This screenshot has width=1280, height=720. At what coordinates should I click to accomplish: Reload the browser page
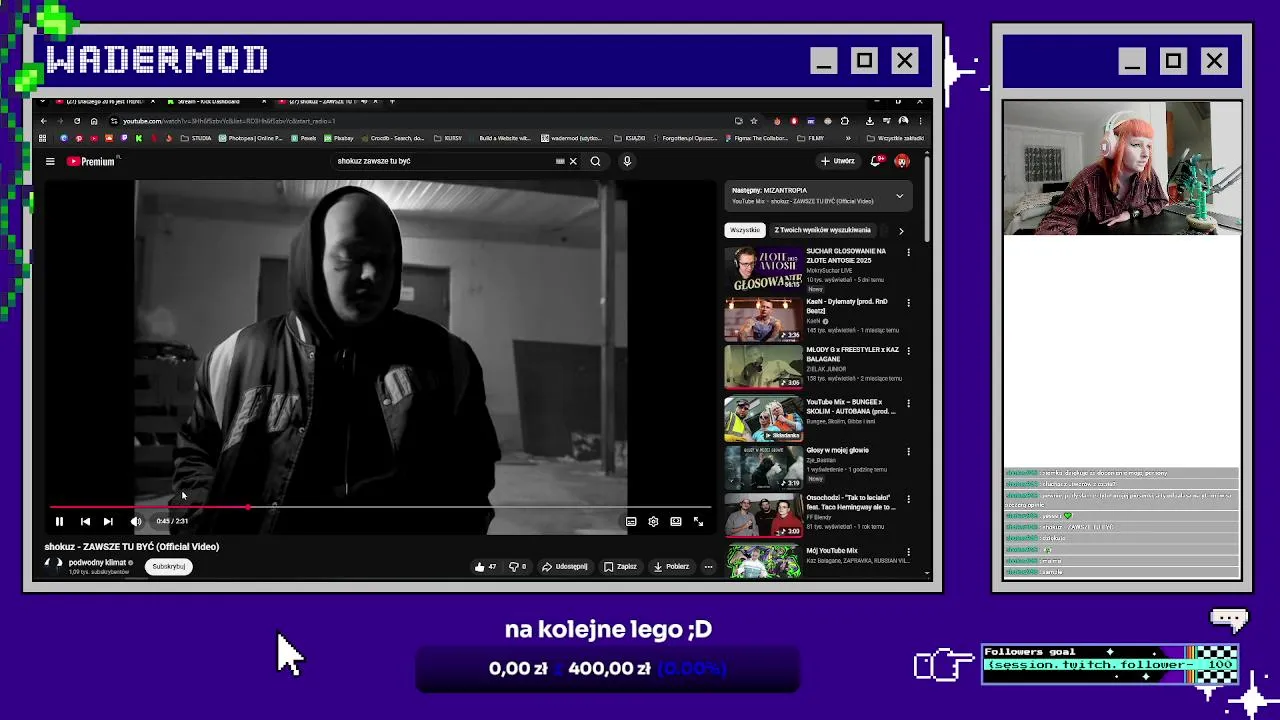coord(77,121)
